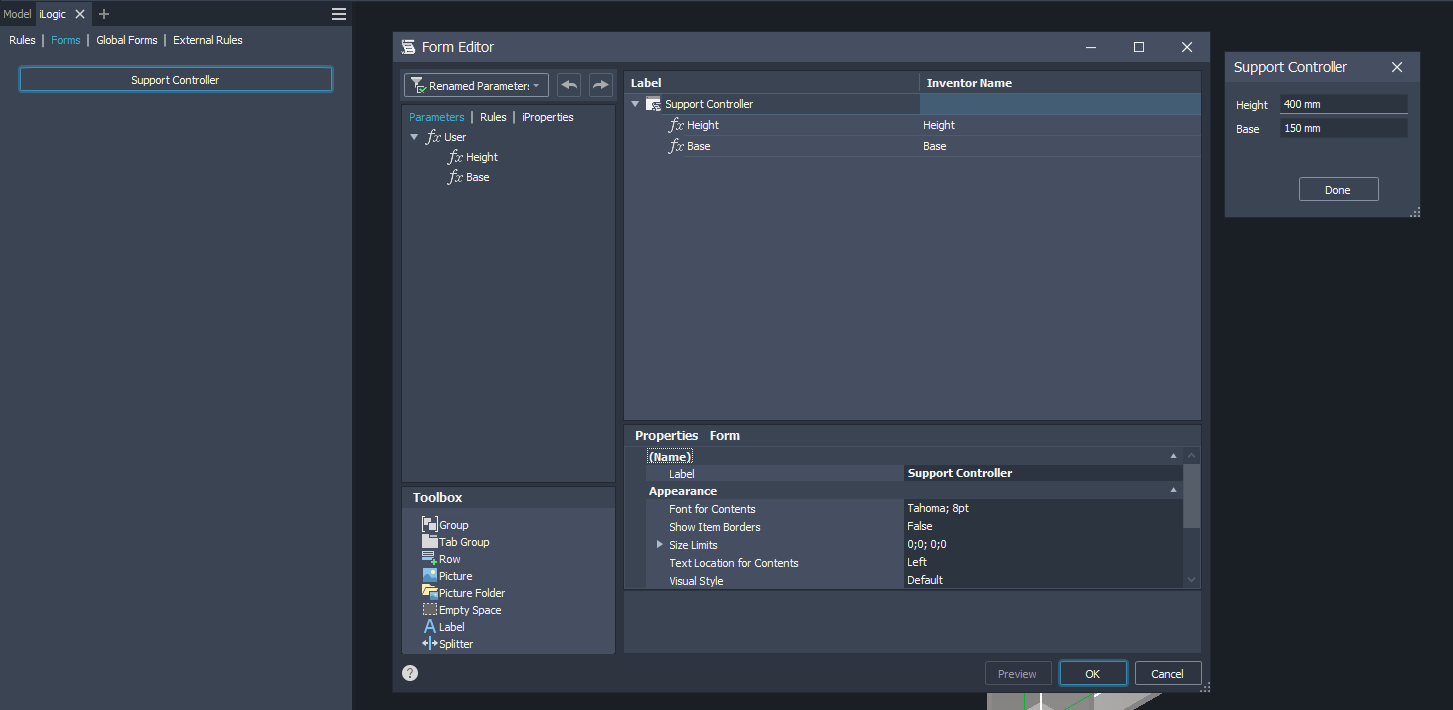The height and width of the screenshot is (710, 1453).
Task: Select the Splitter toolbox item
Action: (x=453, y=643)
